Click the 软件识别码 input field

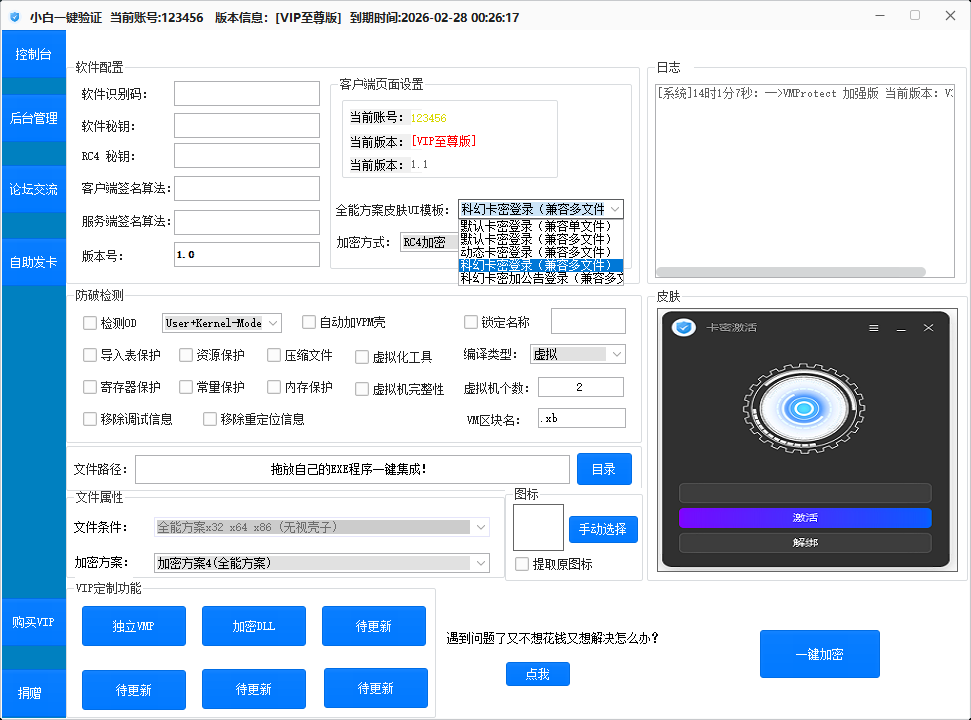point(246,93)
